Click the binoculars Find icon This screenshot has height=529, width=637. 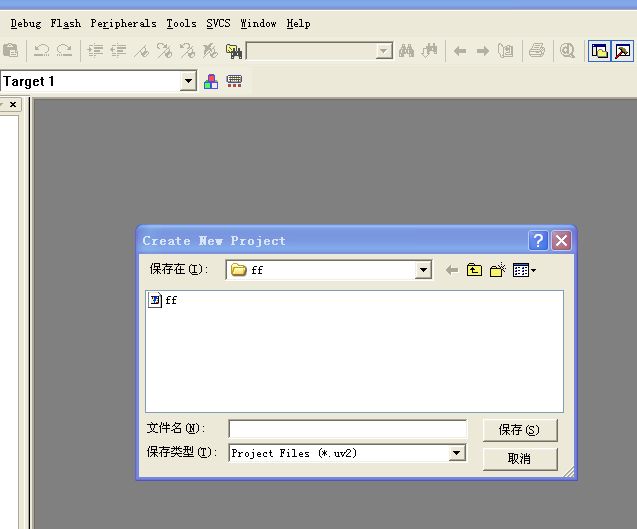[x=406, y=51]
